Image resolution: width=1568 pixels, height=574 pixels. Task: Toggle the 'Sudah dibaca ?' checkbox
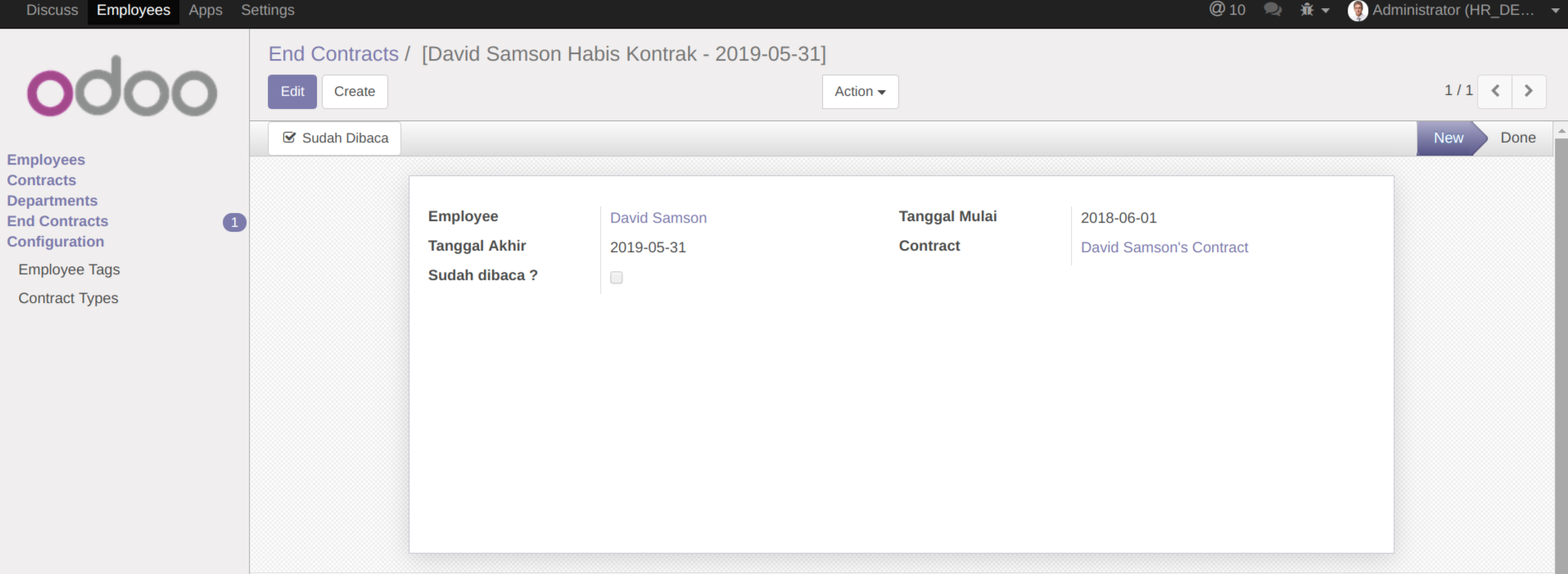click(x=617, y=278)
